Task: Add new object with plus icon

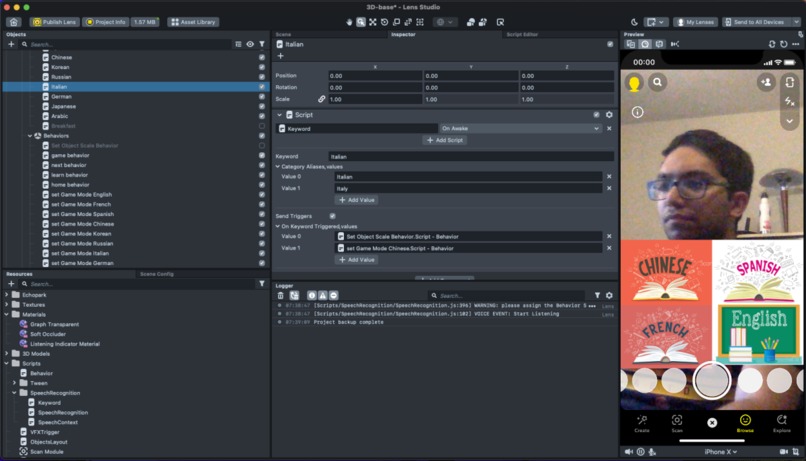Action: point(11,44)
